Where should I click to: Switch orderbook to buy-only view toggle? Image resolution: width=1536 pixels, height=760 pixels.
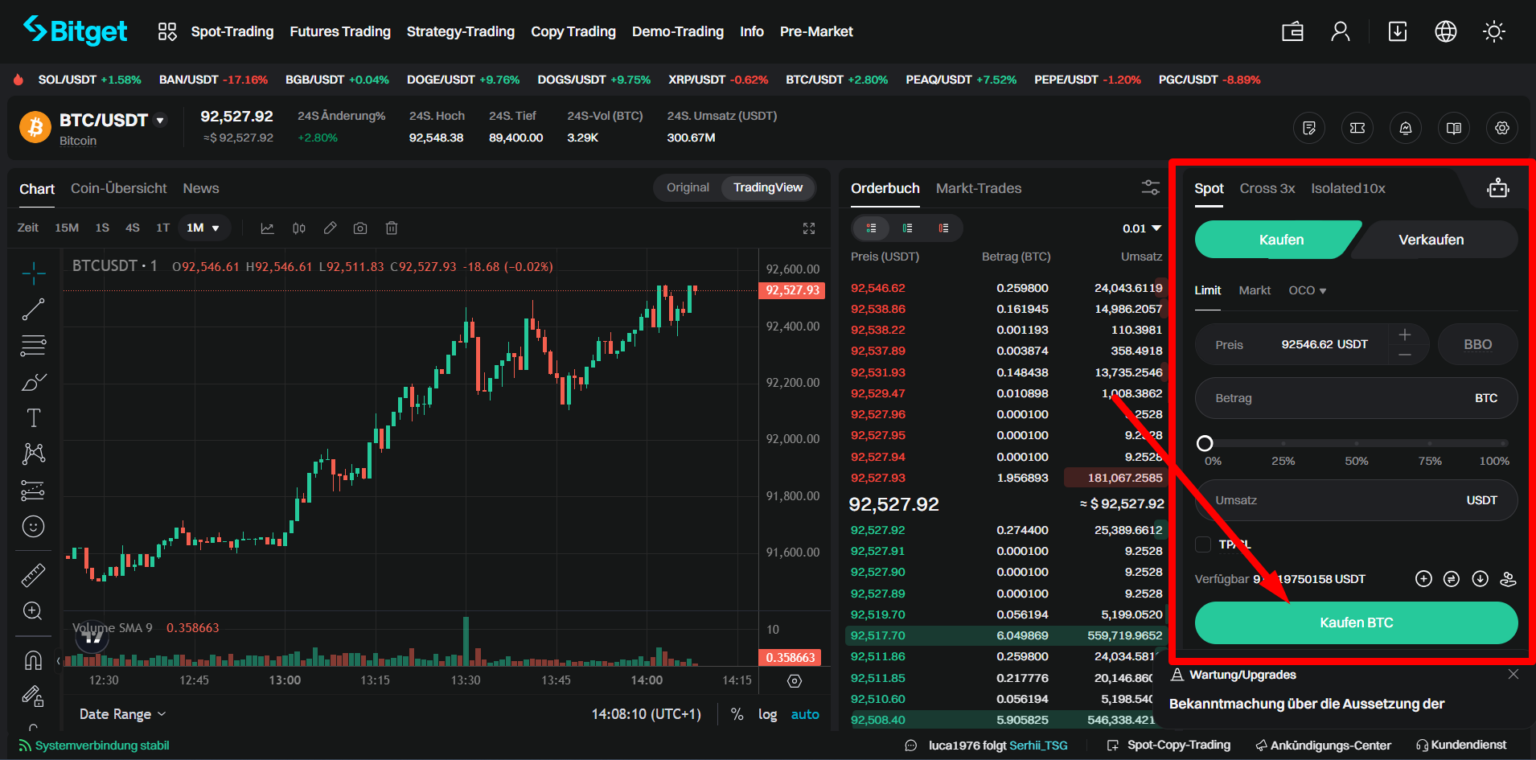point(907,228)
